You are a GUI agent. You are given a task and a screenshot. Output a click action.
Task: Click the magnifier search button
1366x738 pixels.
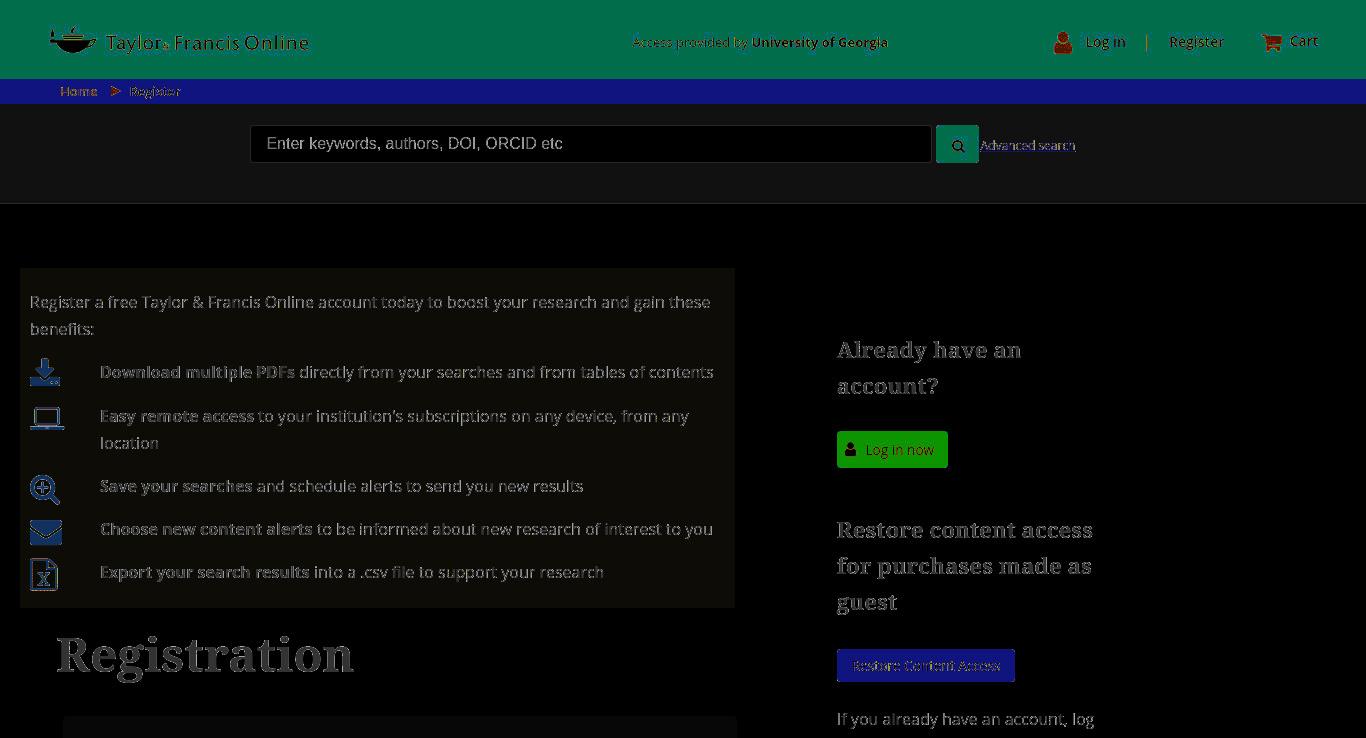(x=957, y=145)
